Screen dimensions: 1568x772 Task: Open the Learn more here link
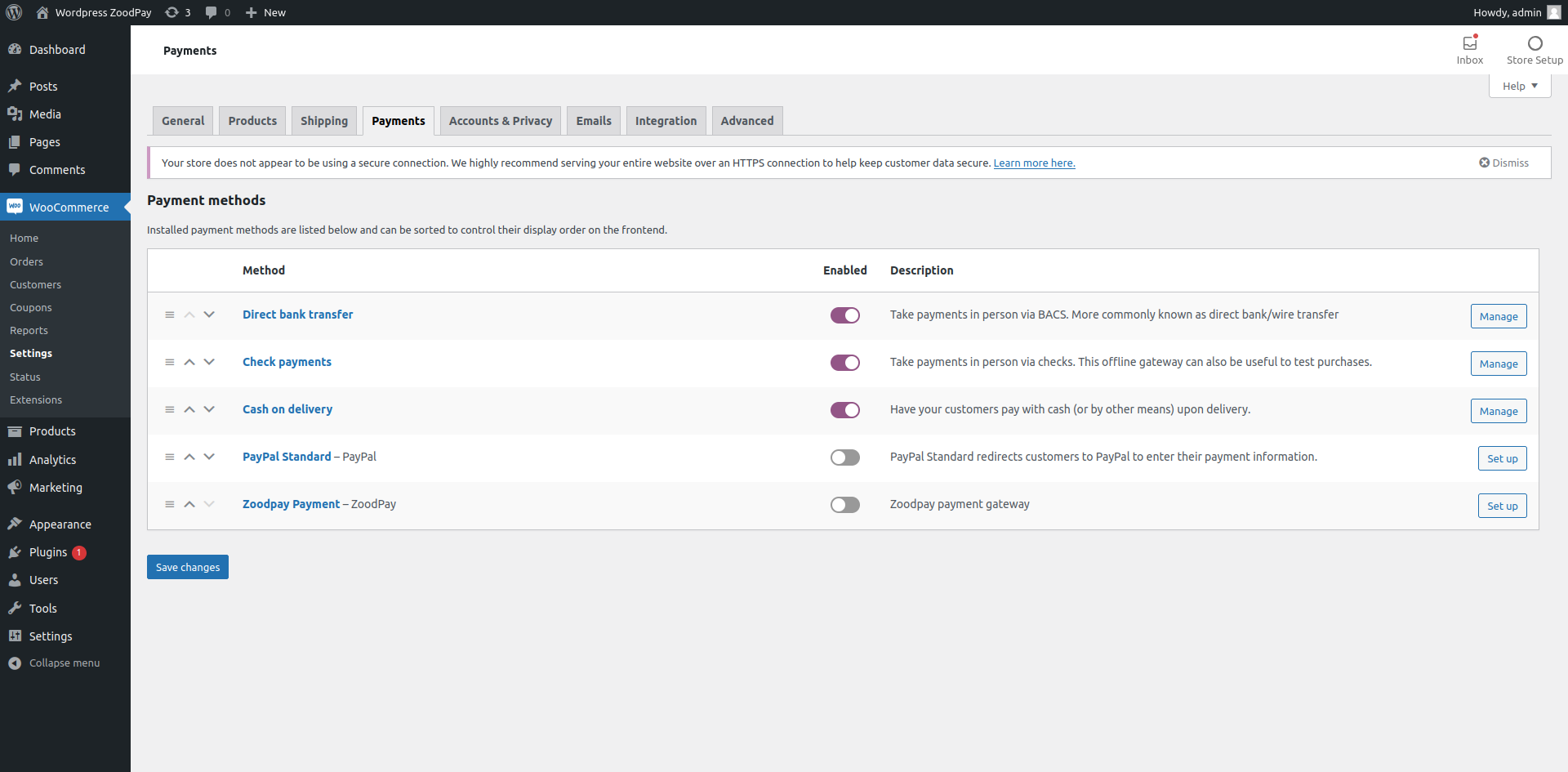click(1034, 163)
